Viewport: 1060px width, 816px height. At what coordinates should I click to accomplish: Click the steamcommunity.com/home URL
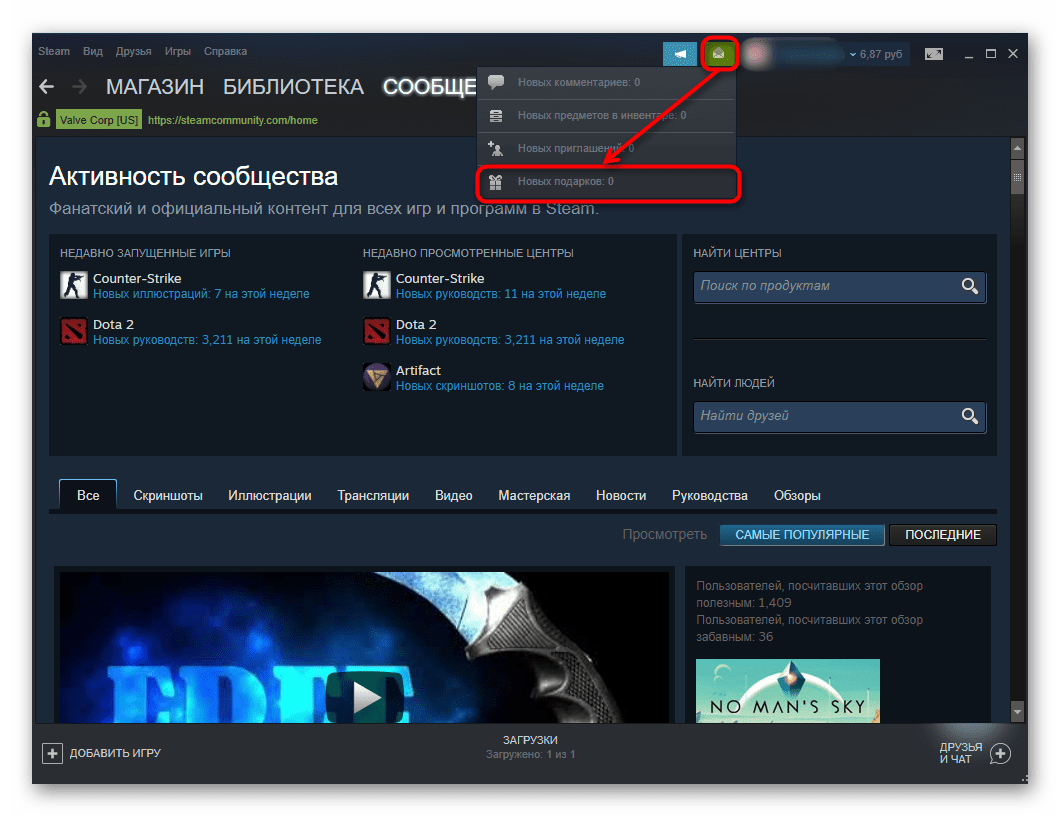pyautogui.click(x=233, y=120)
